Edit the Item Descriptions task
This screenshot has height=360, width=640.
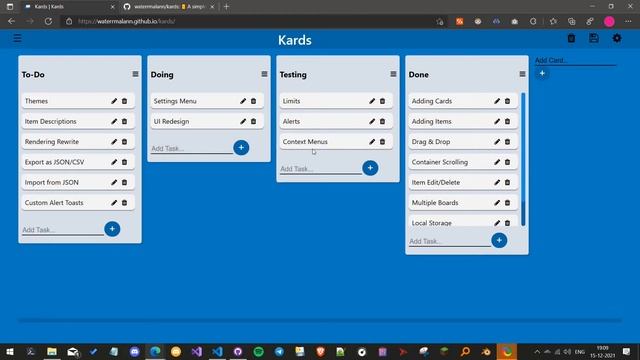click(114, 121)
